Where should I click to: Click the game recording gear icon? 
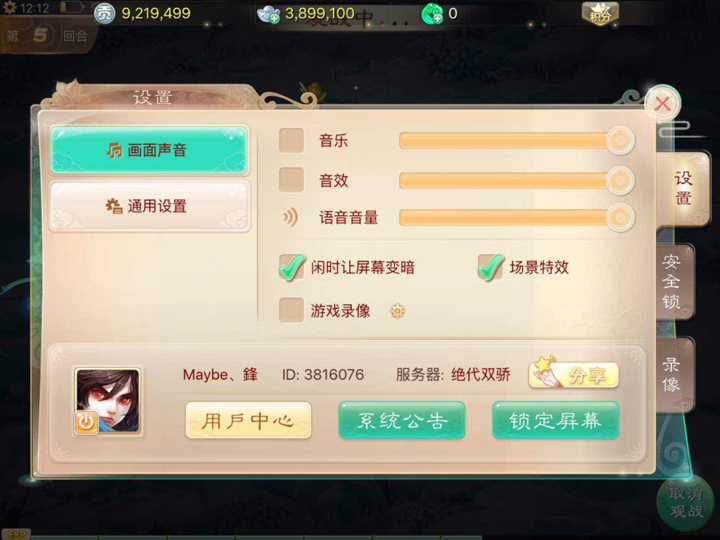click(x=397, y=311)
